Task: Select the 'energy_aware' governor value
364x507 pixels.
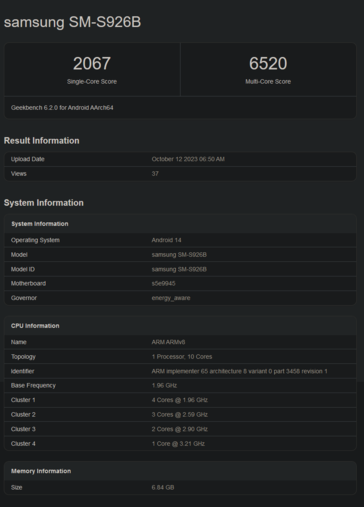Action: 171,298
